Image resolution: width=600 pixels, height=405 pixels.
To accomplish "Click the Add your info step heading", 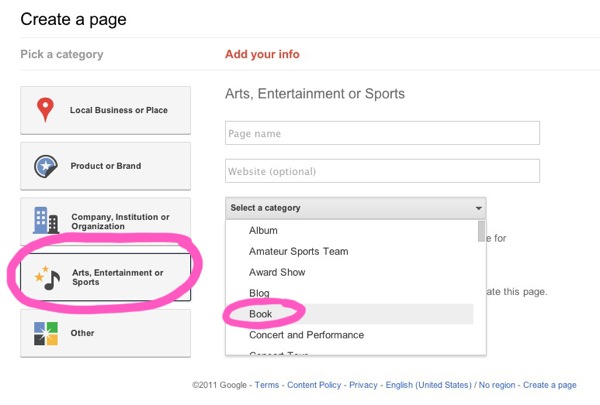I will click(x=262, y=54).
